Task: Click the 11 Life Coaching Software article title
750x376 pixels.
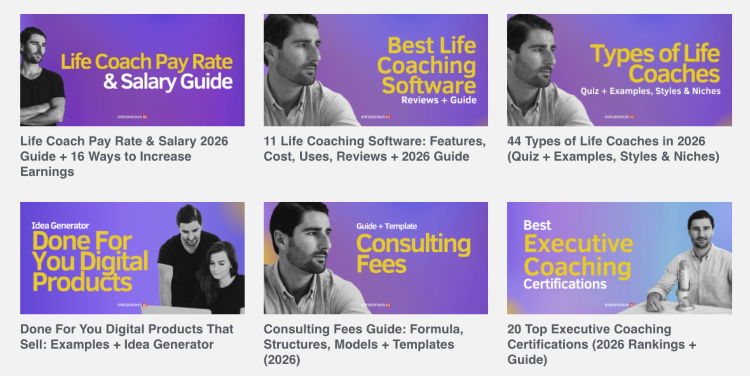Action: [x=375, y=149]
